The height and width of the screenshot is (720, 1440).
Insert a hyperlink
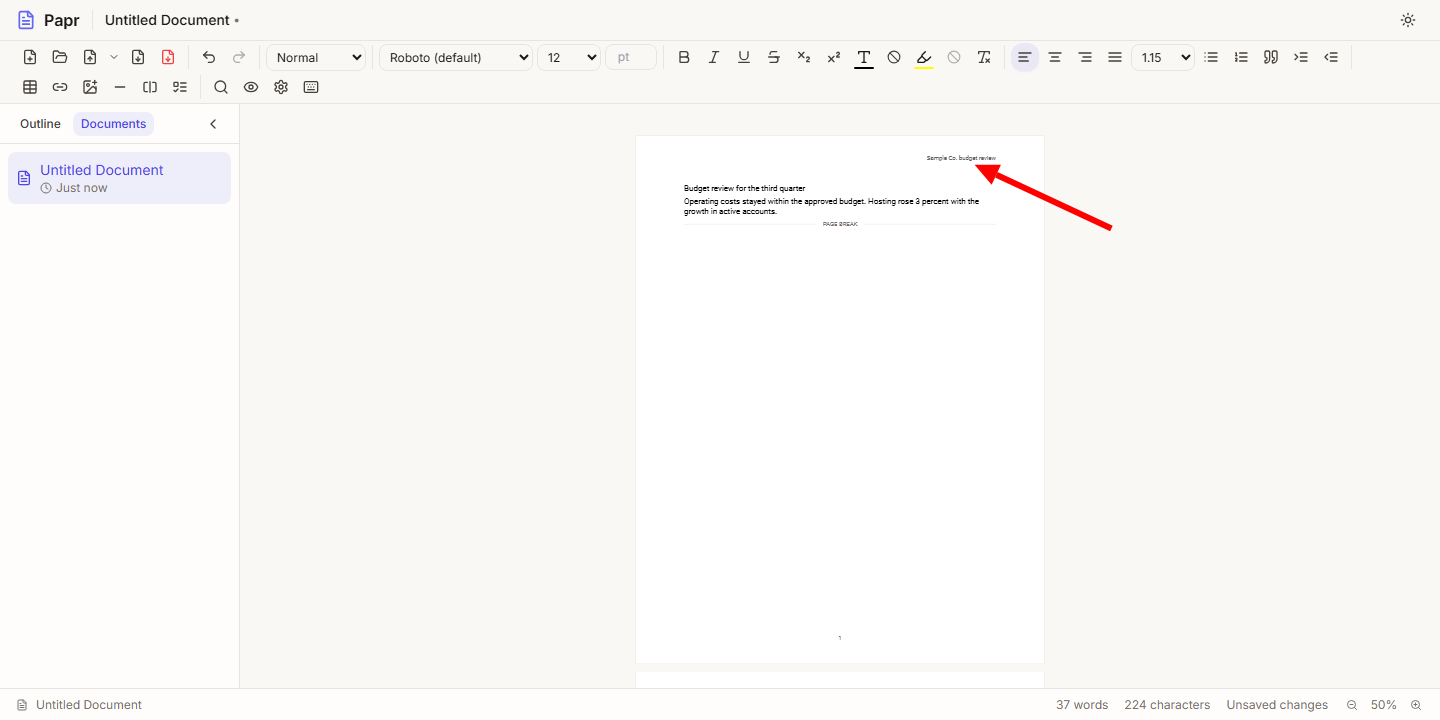coord(60,87)
